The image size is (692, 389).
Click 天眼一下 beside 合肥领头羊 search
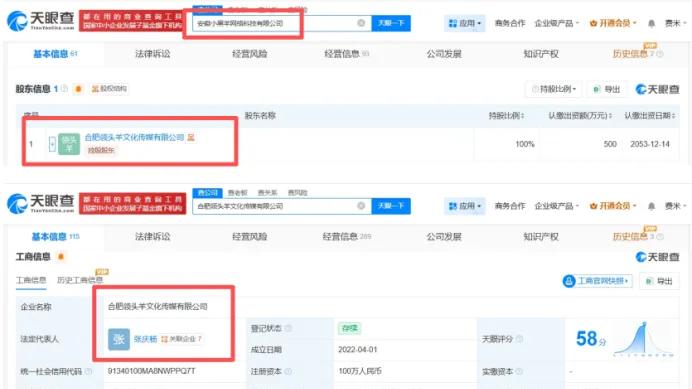click(391, 206)
